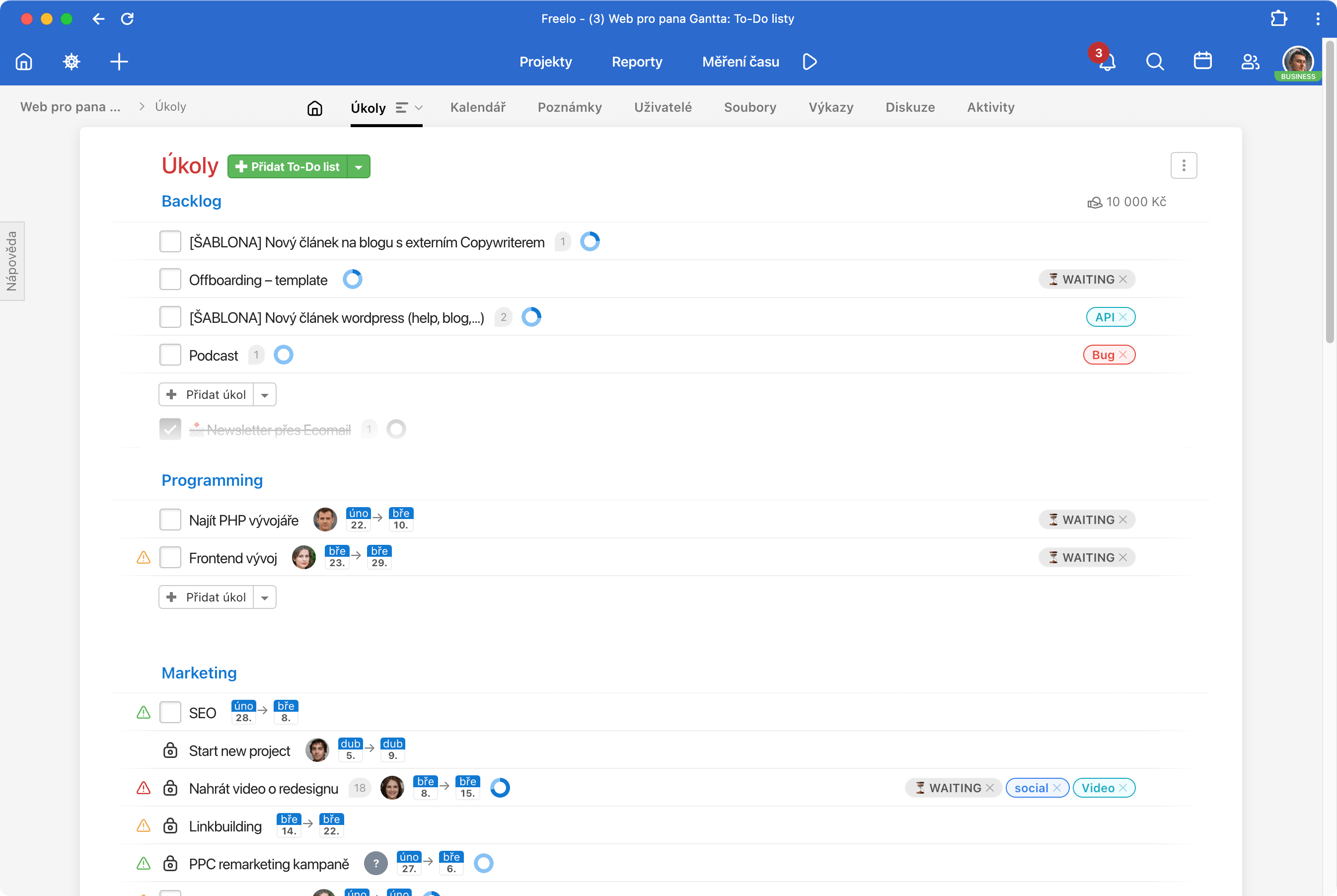Switch to the Kalendář tab
1337x896 pixels.
(x=478, y=107)
